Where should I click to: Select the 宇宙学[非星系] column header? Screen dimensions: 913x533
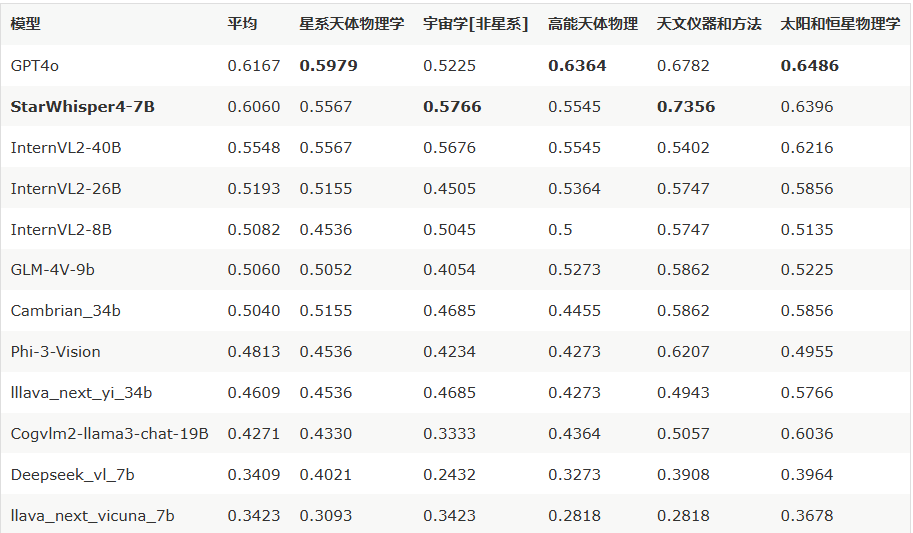tap(476, 24)
